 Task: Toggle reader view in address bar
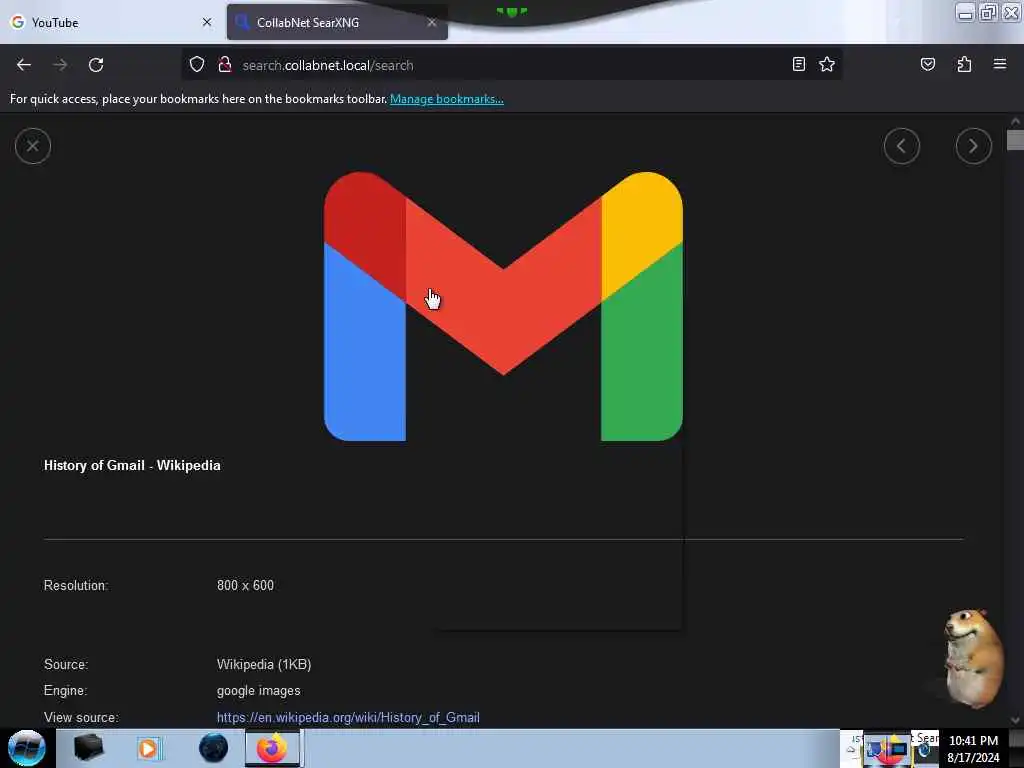pyautogui.click(x=798, y=64)
